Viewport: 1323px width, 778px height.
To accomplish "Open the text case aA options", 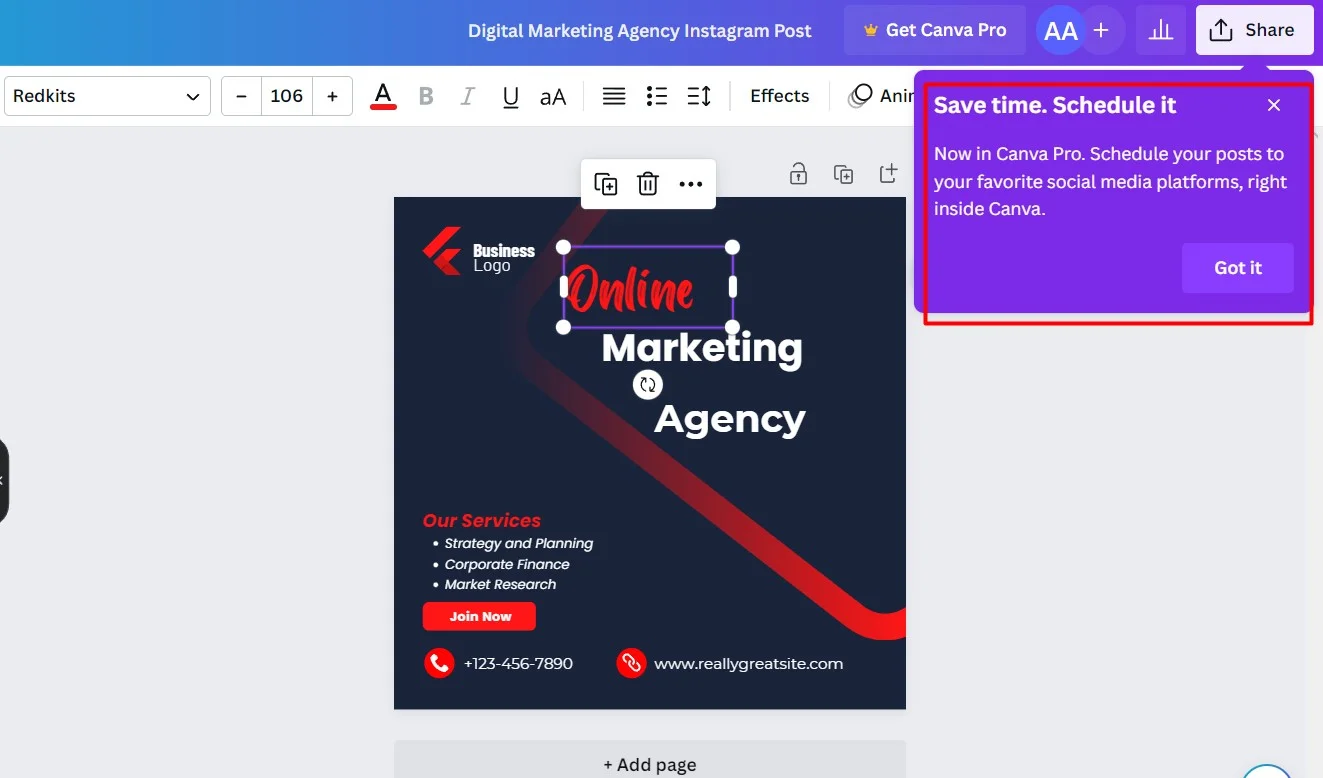I will click(x=553, y=95).
